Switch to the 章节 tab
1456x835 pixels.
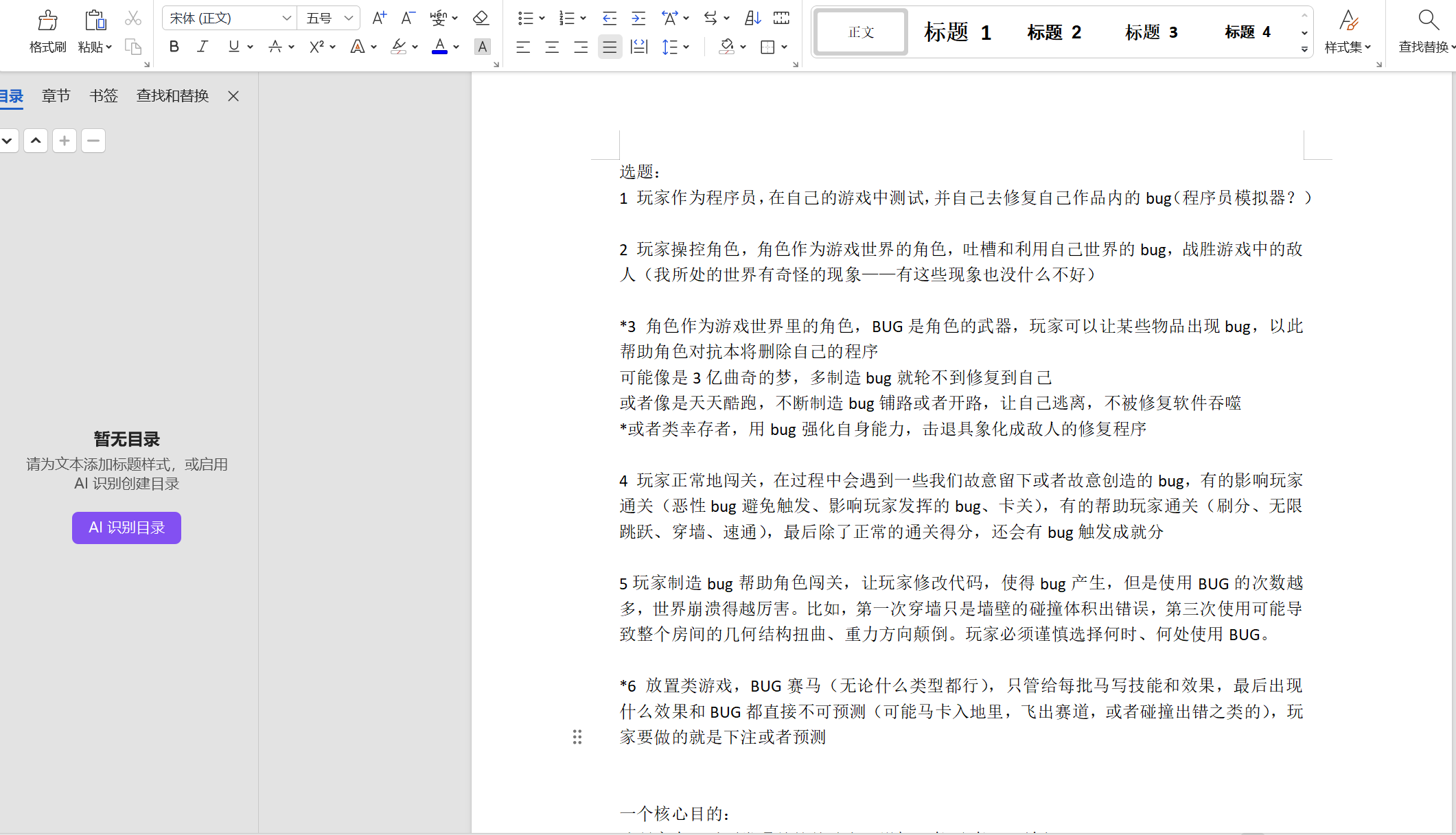point(56,95)
